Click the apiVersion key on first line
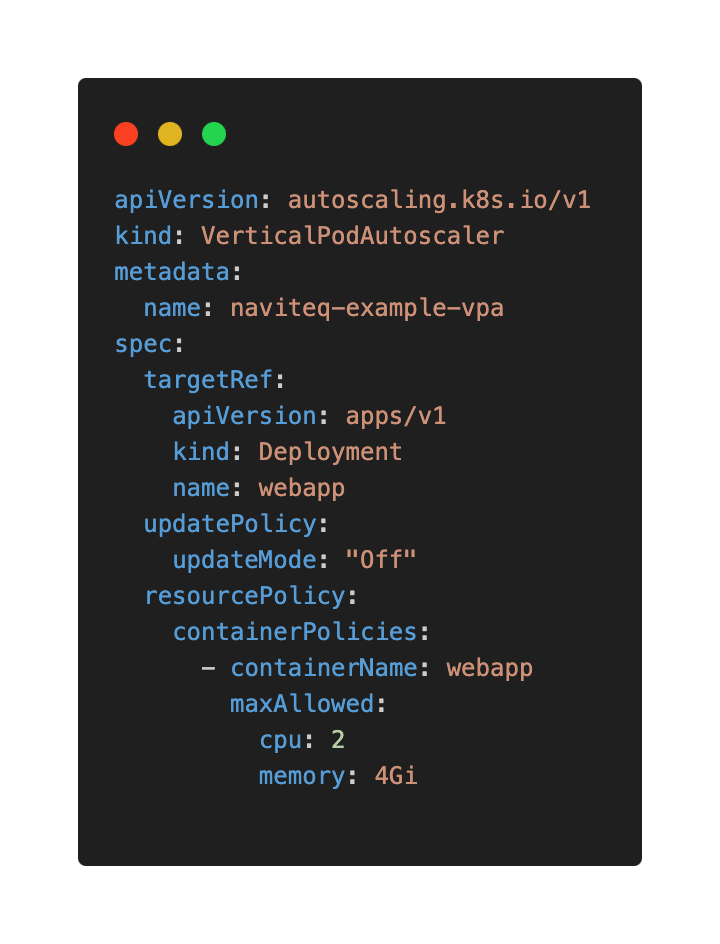Image resolution: width=720 pixels, height=944 pixels. click(186, 200)
